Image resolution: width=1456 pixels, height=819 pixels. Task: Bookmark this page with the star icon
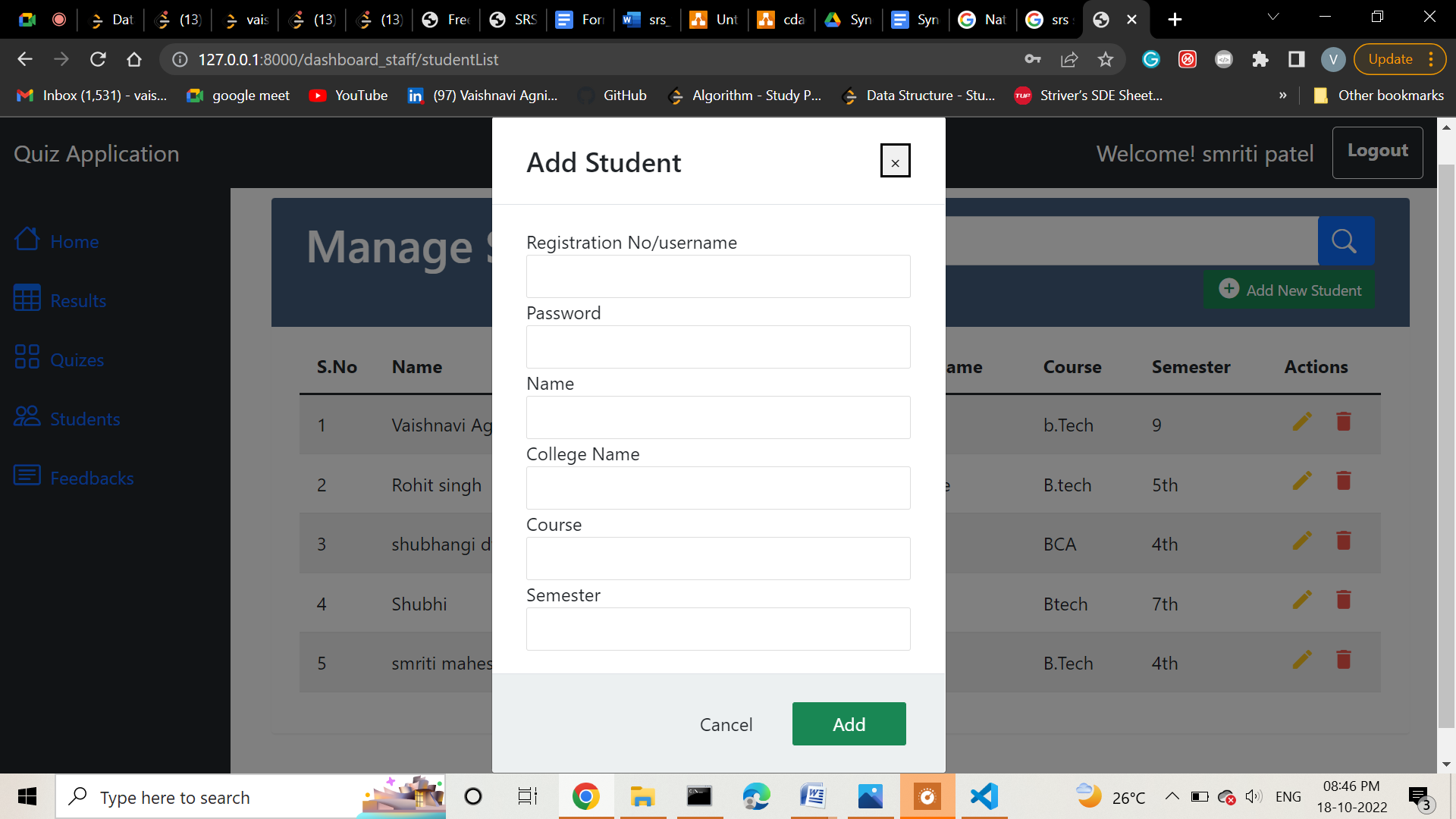(1105, 59)
